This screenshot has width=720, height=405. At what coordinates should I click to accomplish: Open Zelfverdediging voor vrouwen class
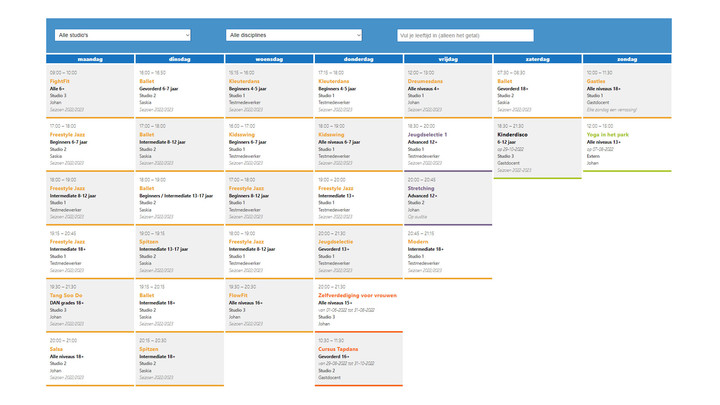click(x=359, y=305)
